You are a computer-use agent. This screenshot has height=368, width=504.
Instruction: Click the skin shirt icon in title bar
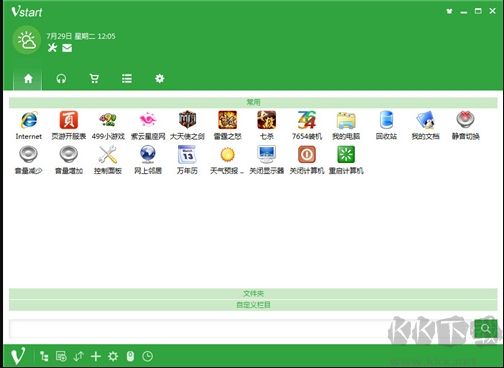(449, 11)
